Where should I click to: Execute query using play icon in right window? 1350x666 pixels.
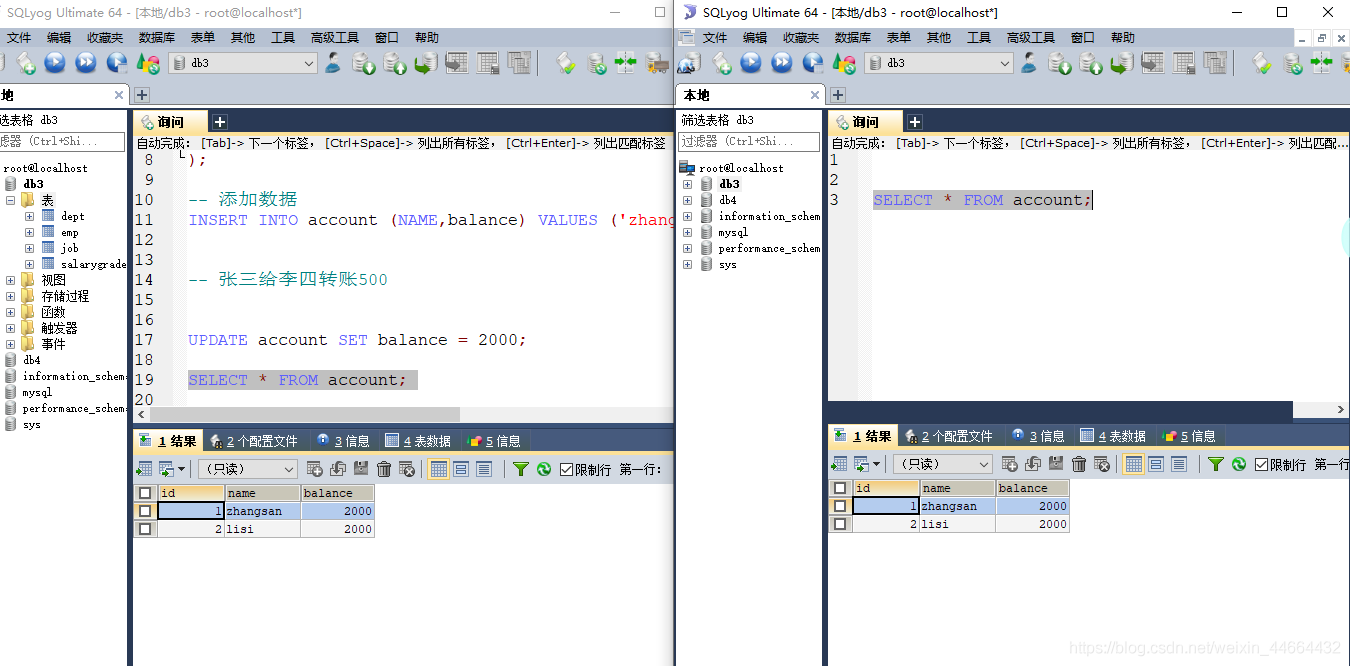pyautogui.click(x=751, y=63)
